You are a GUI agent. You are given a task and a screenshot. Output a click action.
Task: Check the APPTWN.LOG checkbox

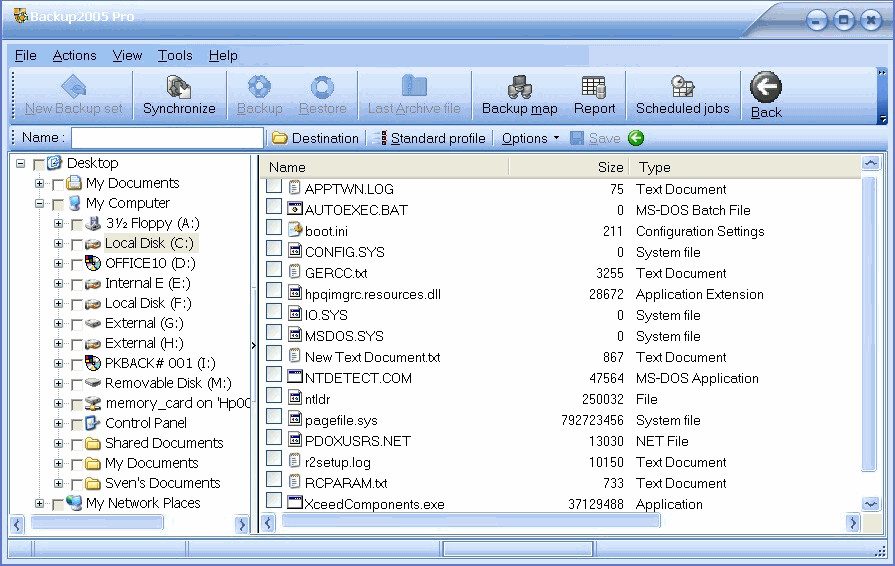pos(274,185)
